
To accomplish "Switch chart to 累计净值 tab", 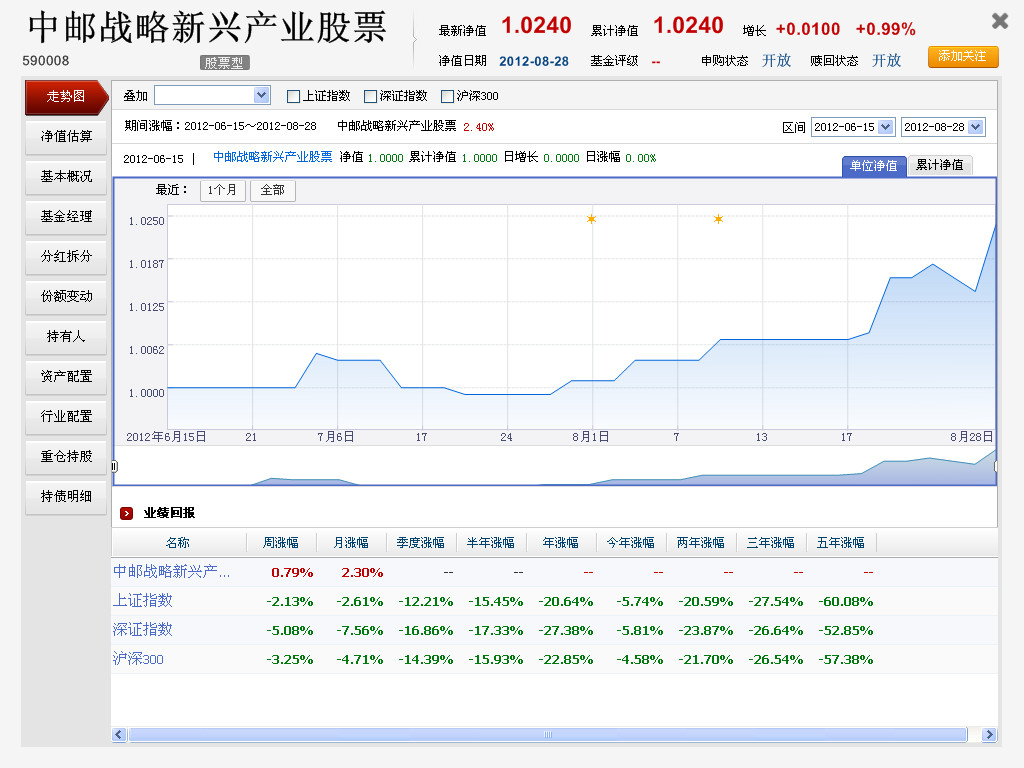I will tap(940, 165).
